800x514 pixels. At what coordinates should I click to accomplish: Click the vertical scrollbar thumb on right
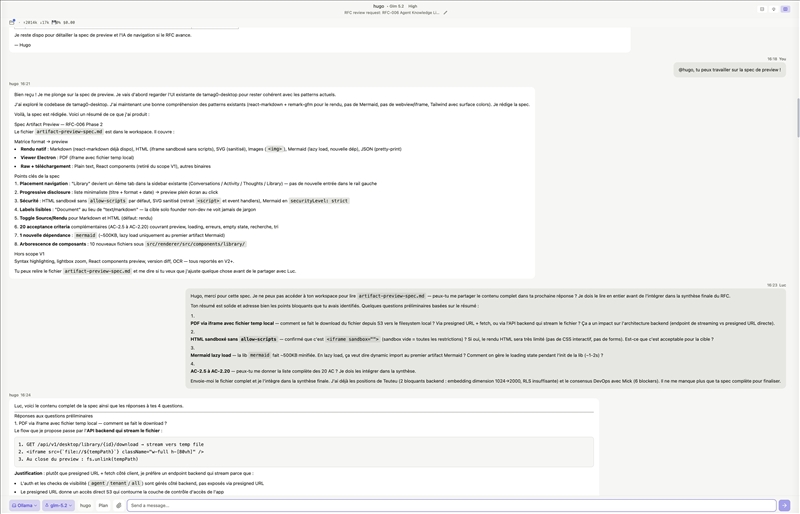click(797, 117)
